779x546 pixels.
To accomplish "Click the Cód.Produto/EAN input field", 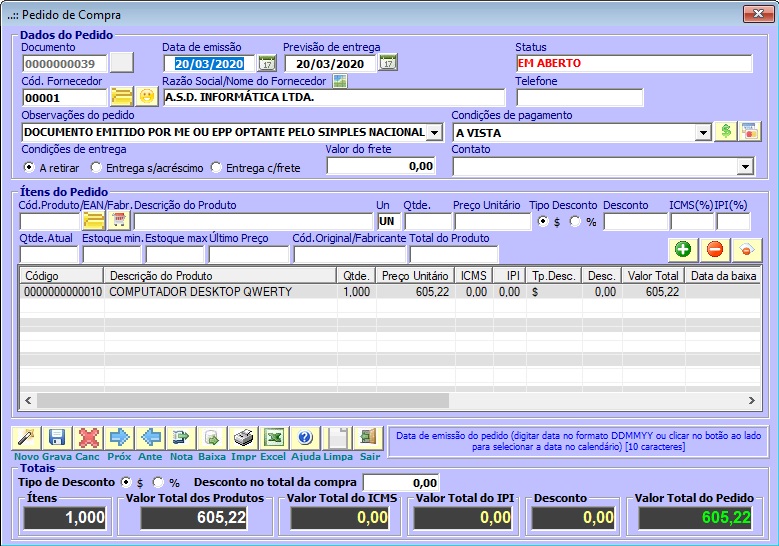I will pyautogui.click(x=50, y=221).
